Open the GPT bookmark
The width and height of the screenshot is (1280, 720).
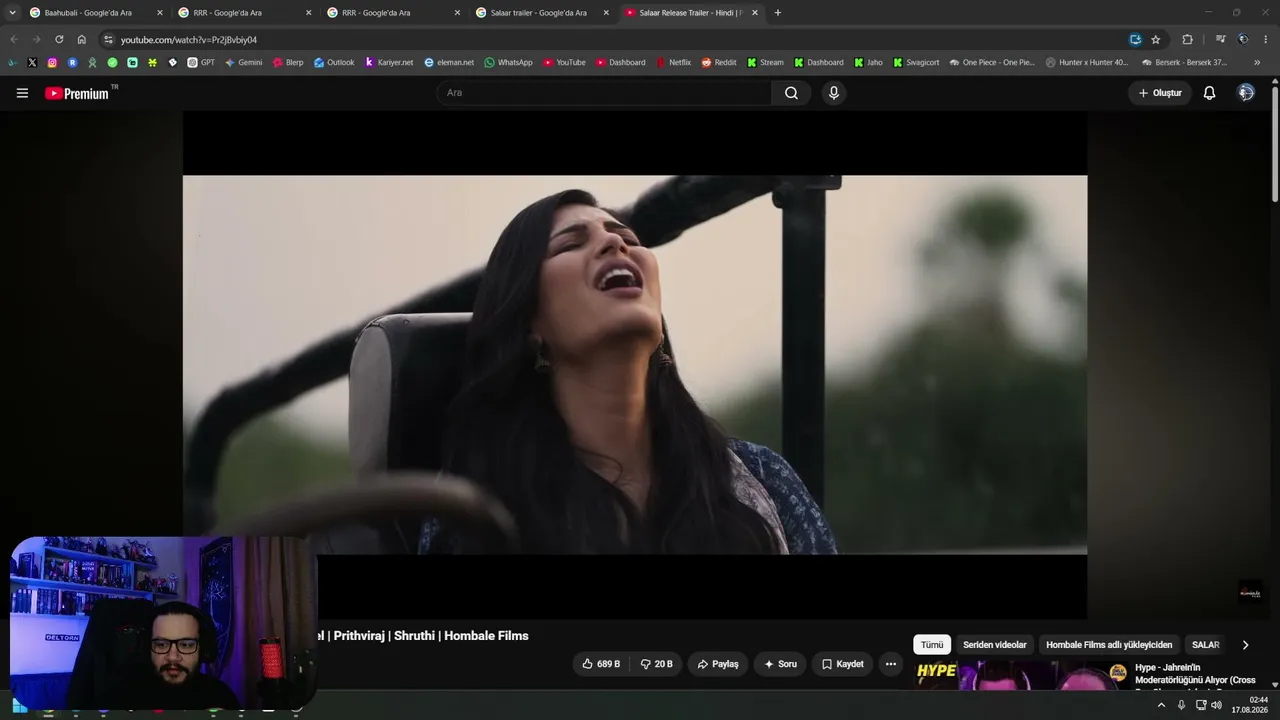point(200,62)
